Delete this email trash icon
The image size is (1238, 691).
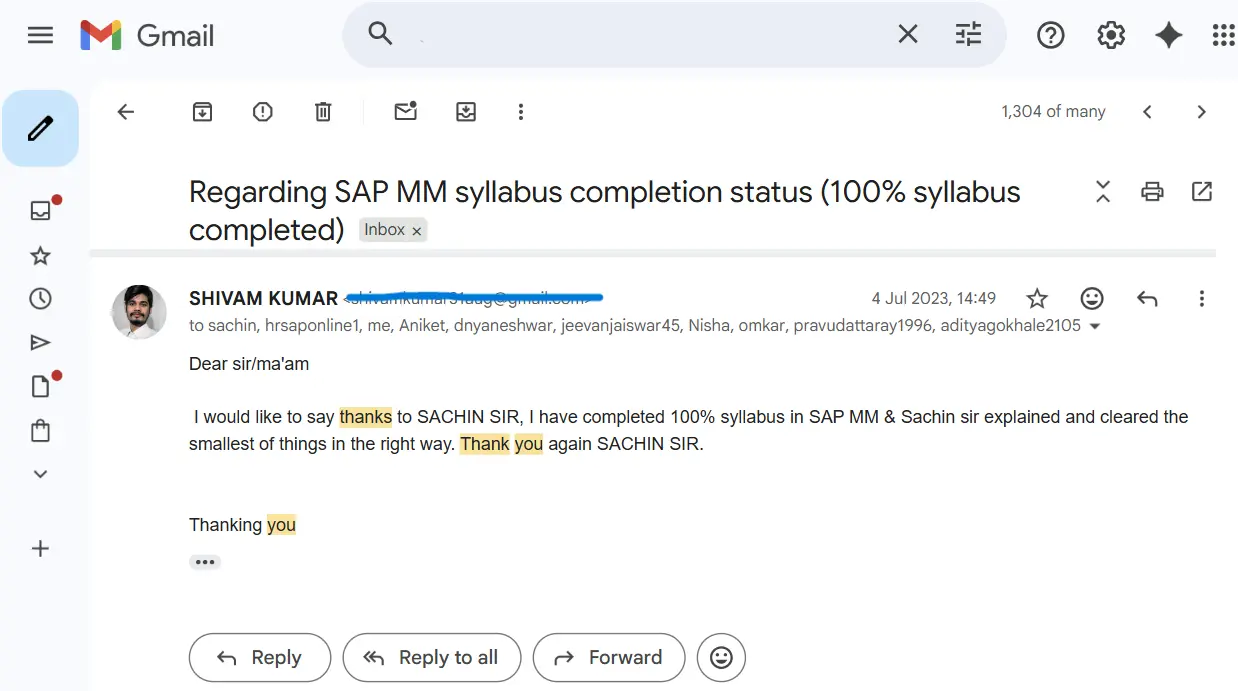(x=323, y=112)
